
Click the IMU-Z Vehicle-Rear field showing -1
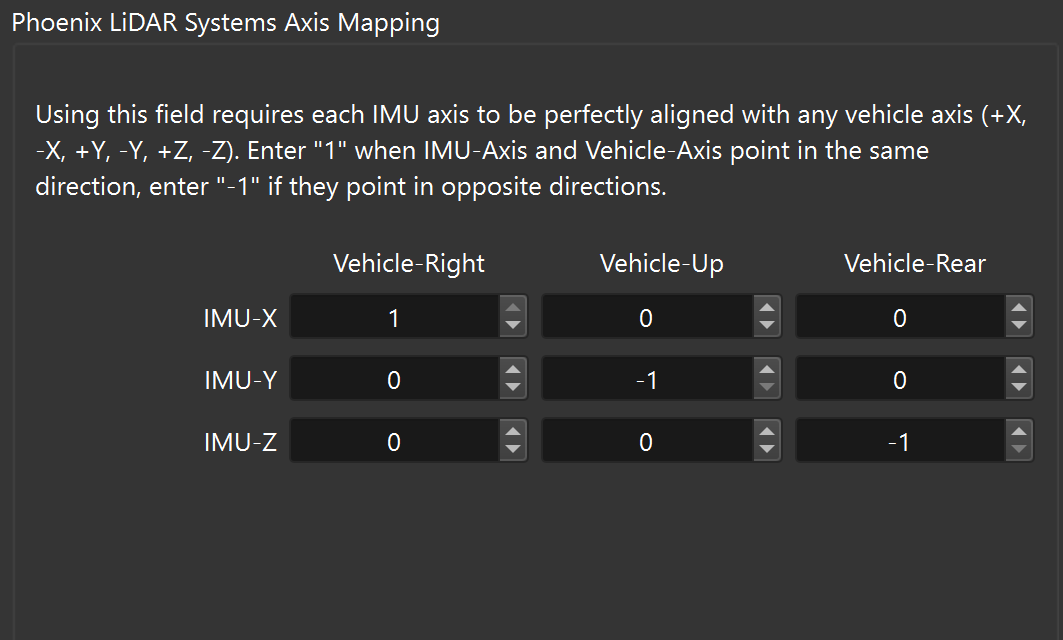(901, 441)
